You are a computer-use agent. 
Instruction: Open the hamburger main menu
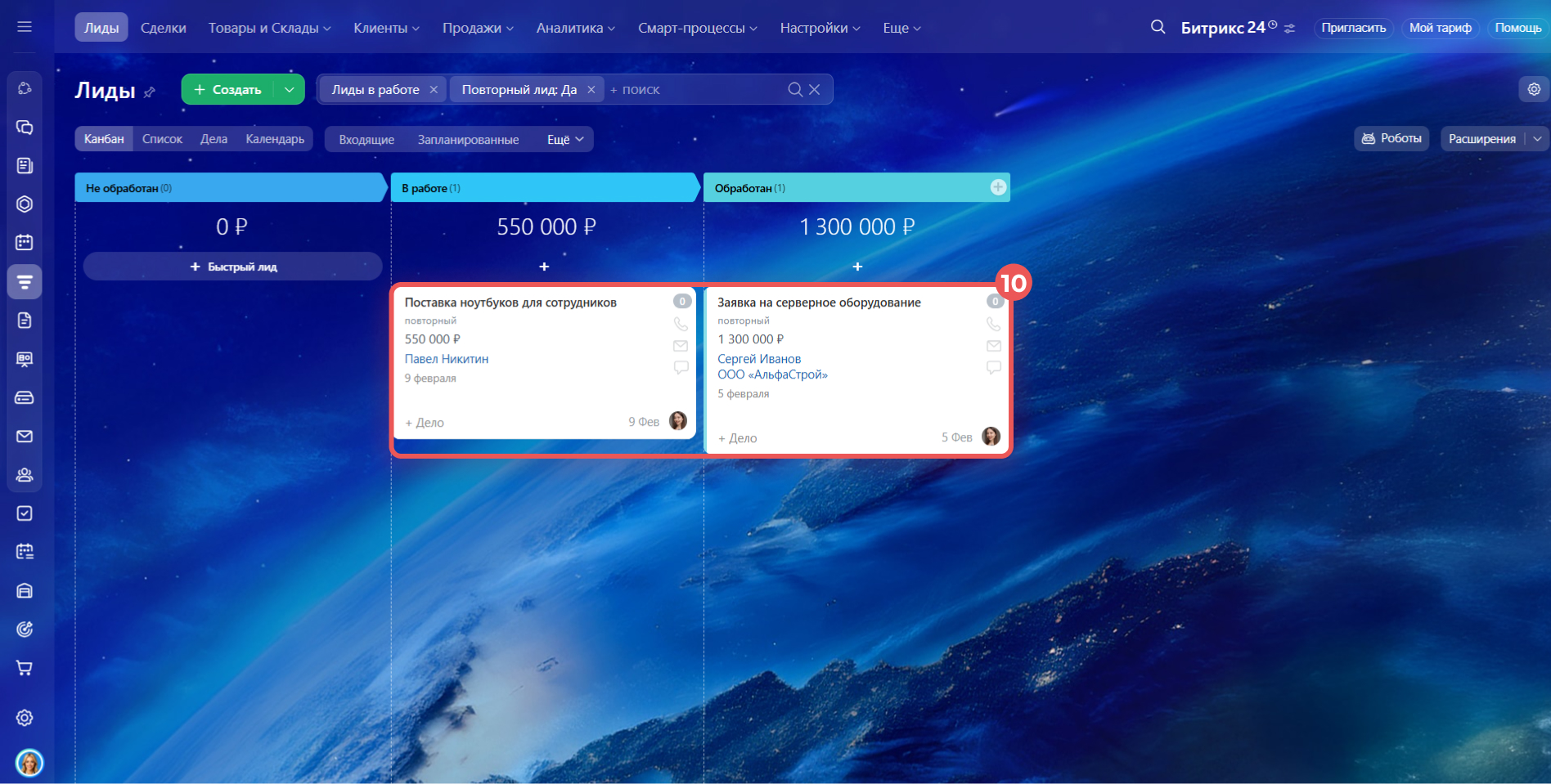tap(25, 27)
